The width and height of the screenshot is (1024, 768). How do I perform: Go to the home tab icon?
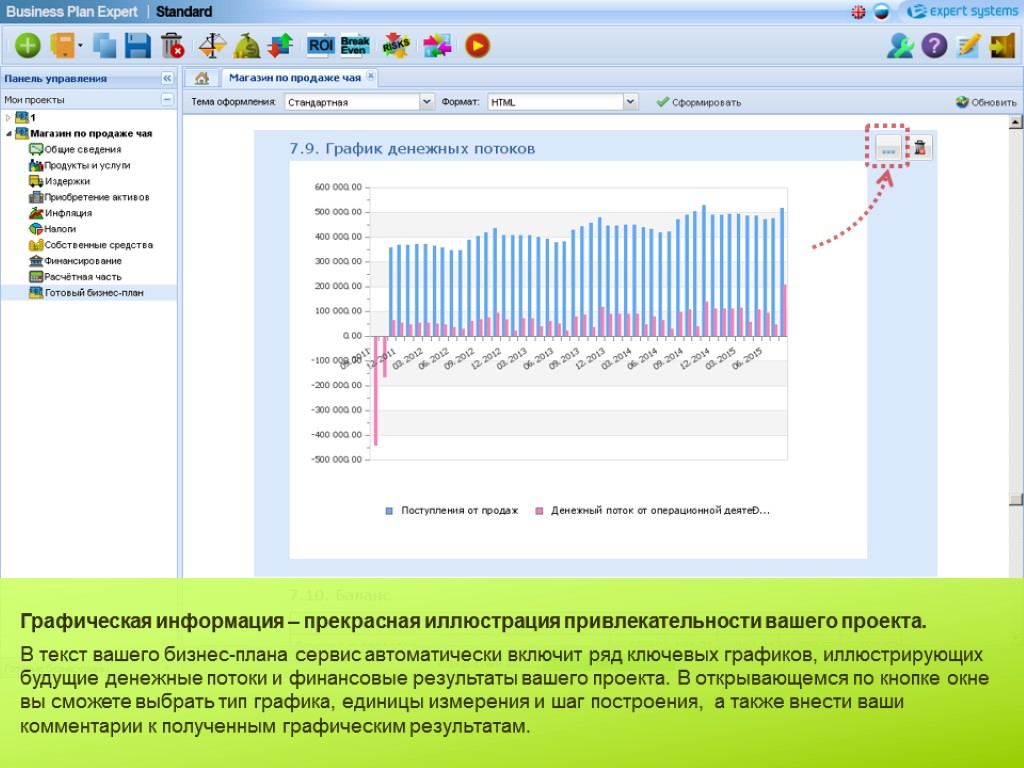point(202,78)
